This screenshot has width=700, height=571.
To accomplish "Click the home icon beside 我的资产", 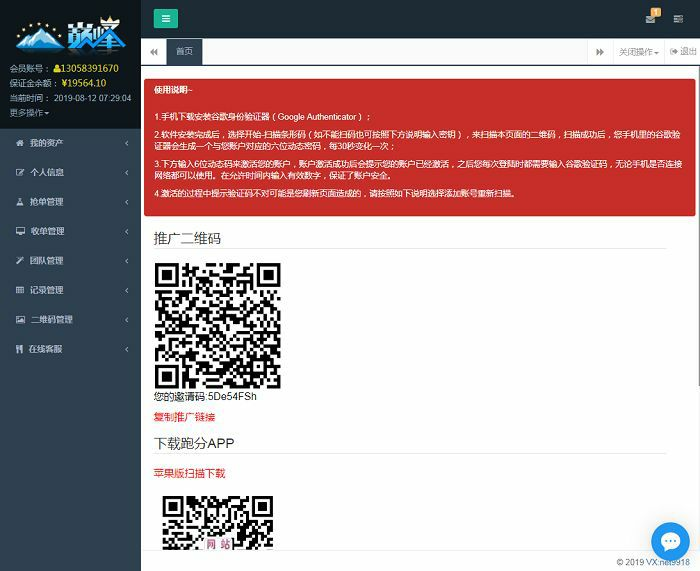I will [x=20, y=143].
